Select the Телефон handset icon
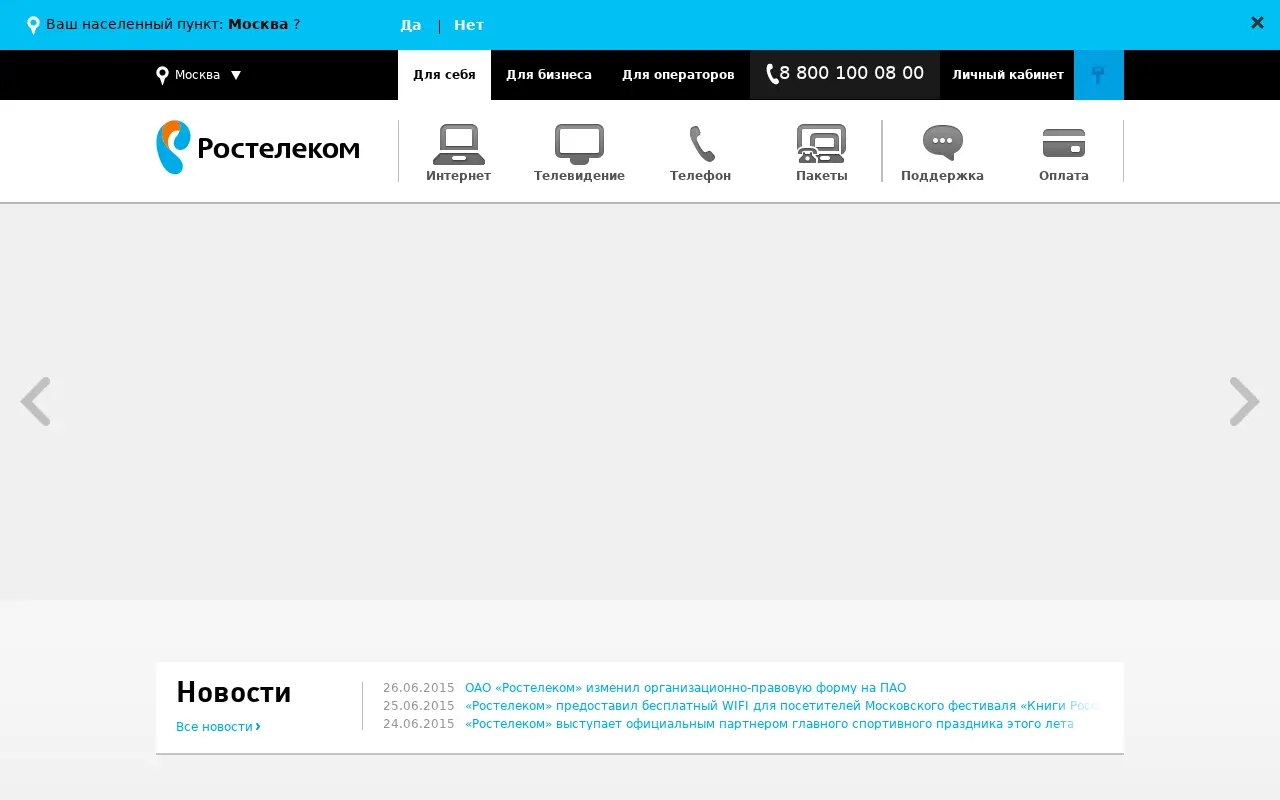The height and width of the screenshot is (800, 1280). 701,144
